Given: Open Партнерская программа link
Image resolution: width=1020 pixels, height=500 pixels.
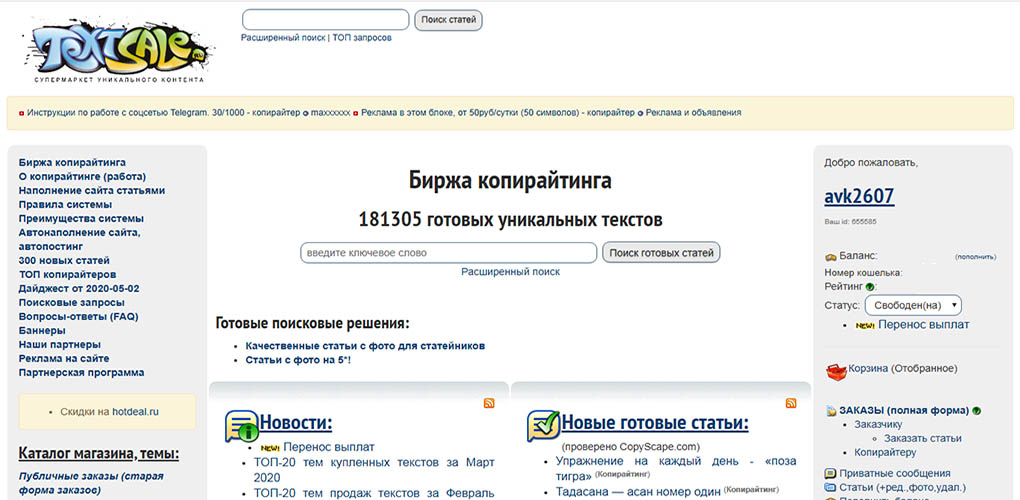Looking at the screenshot, I should tap(81, 373).
